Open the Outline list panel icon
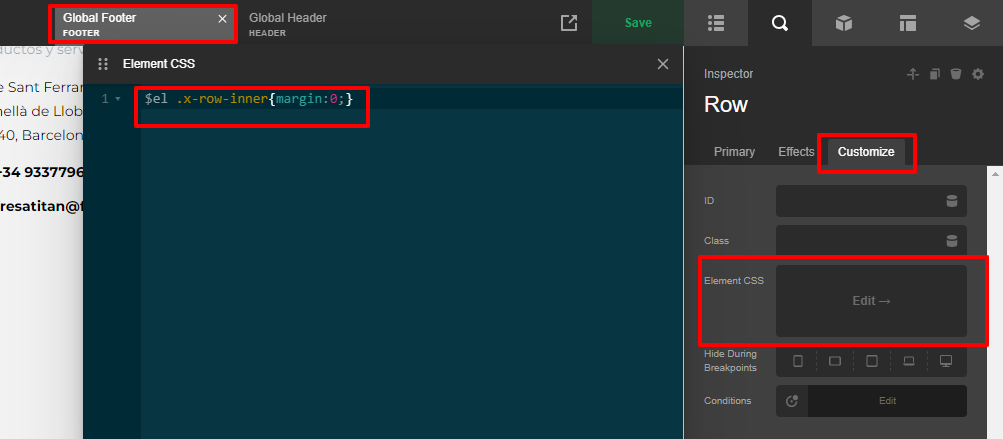Viewport: 1003px width, 439px height. click(x=715, y=23)
